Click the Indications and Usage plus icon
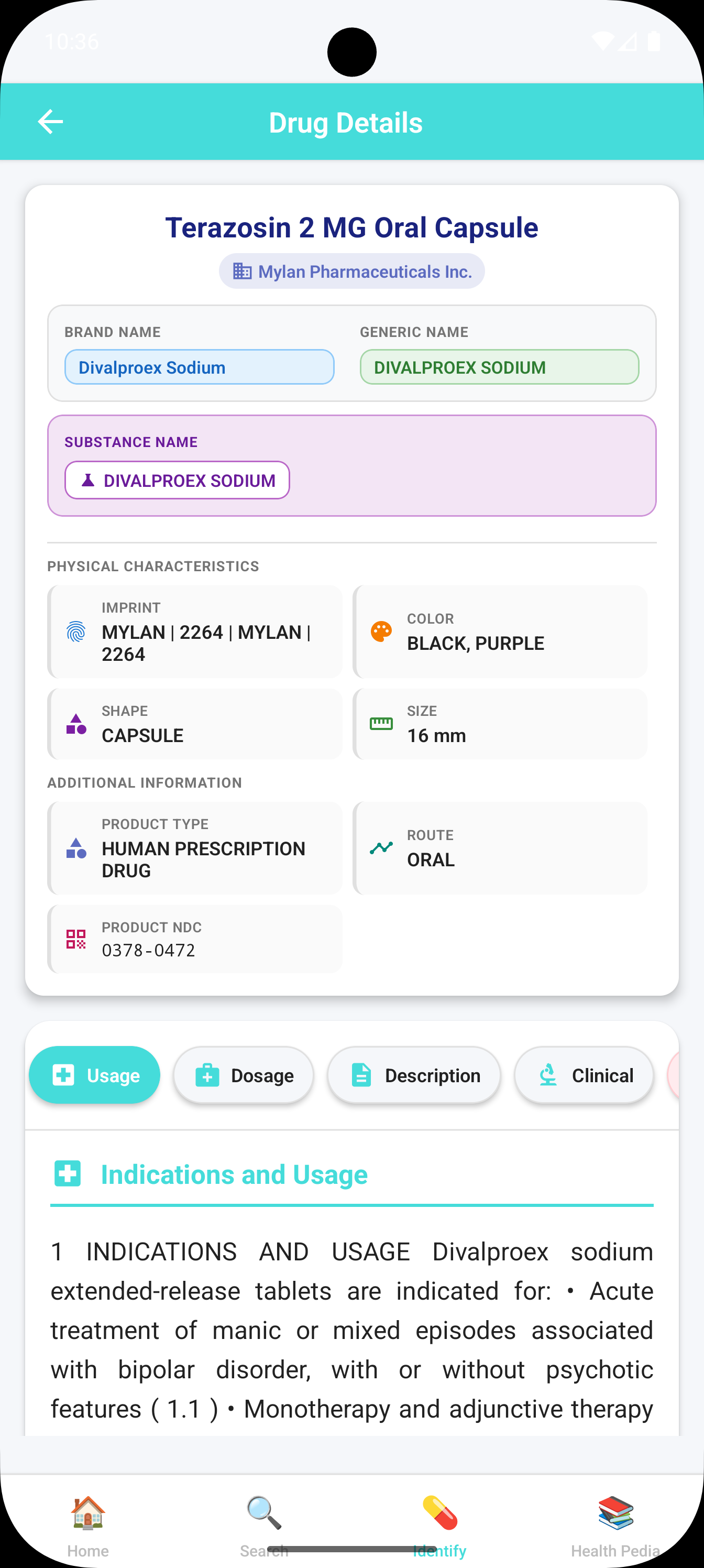Viewport: 704px width, 1568px height. coord(68,1174)
